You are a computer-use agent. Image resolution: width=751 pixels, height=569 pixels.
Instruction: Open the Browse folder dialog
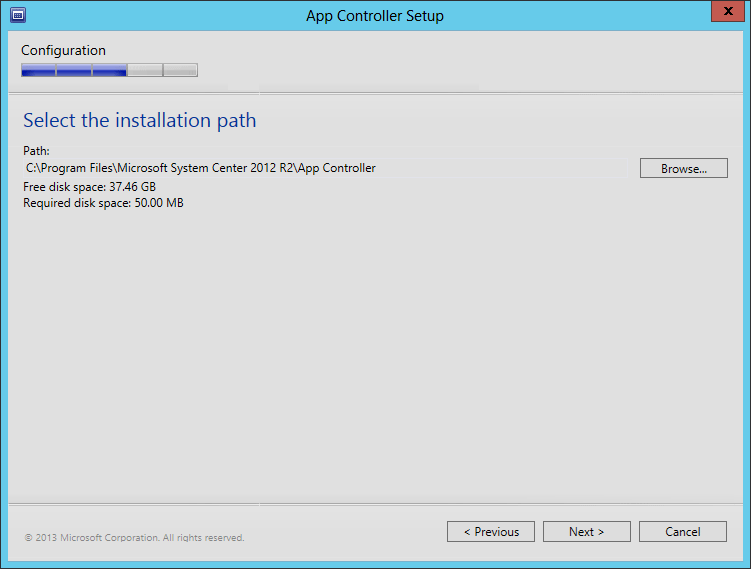point(683,168)
